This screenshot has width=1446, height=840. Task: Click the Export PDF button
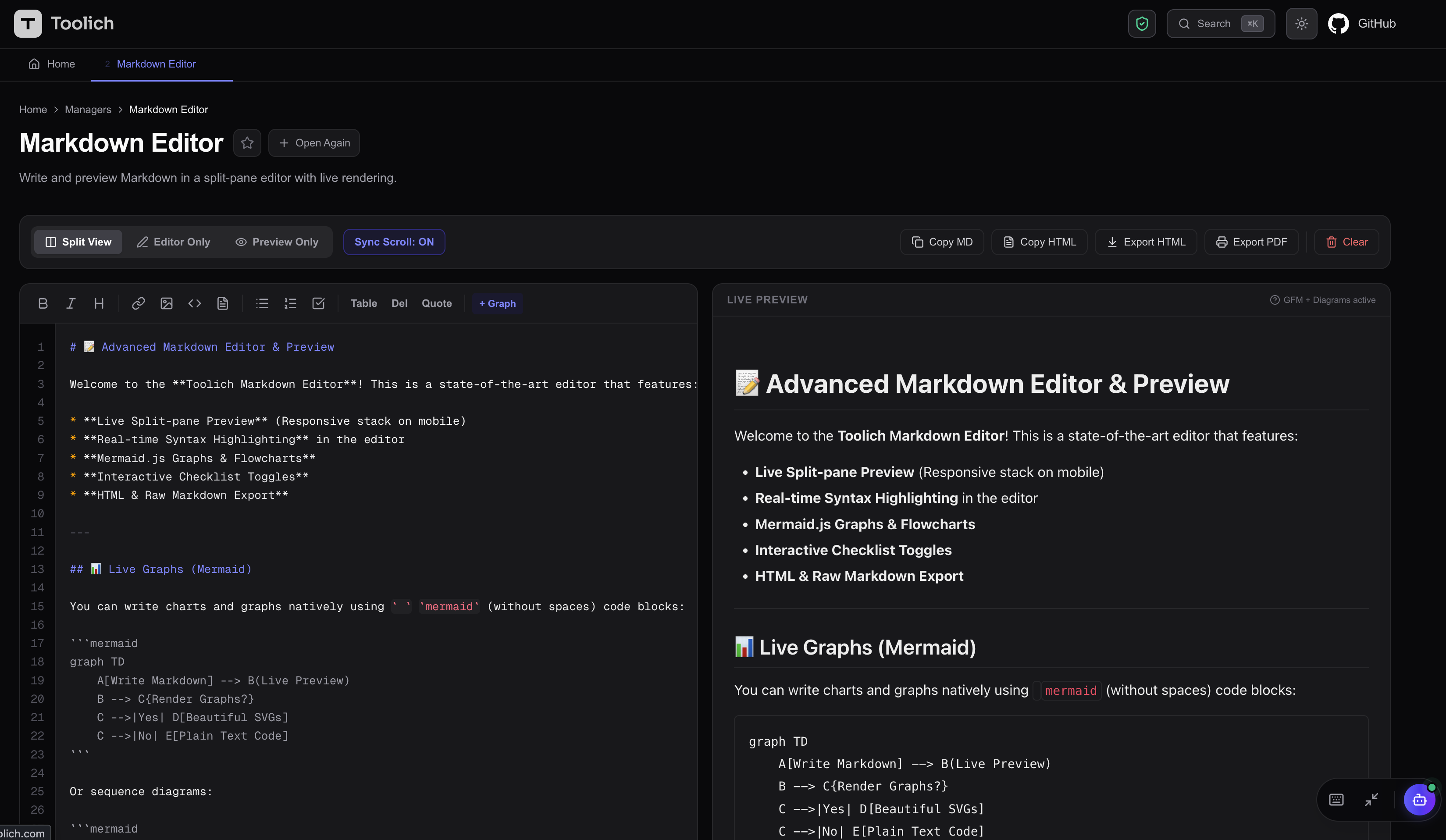[x=1251, y=242]
